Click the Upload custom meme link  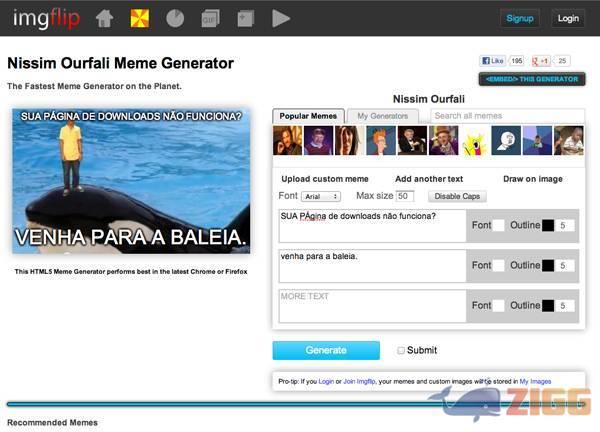tap(325, 178)
